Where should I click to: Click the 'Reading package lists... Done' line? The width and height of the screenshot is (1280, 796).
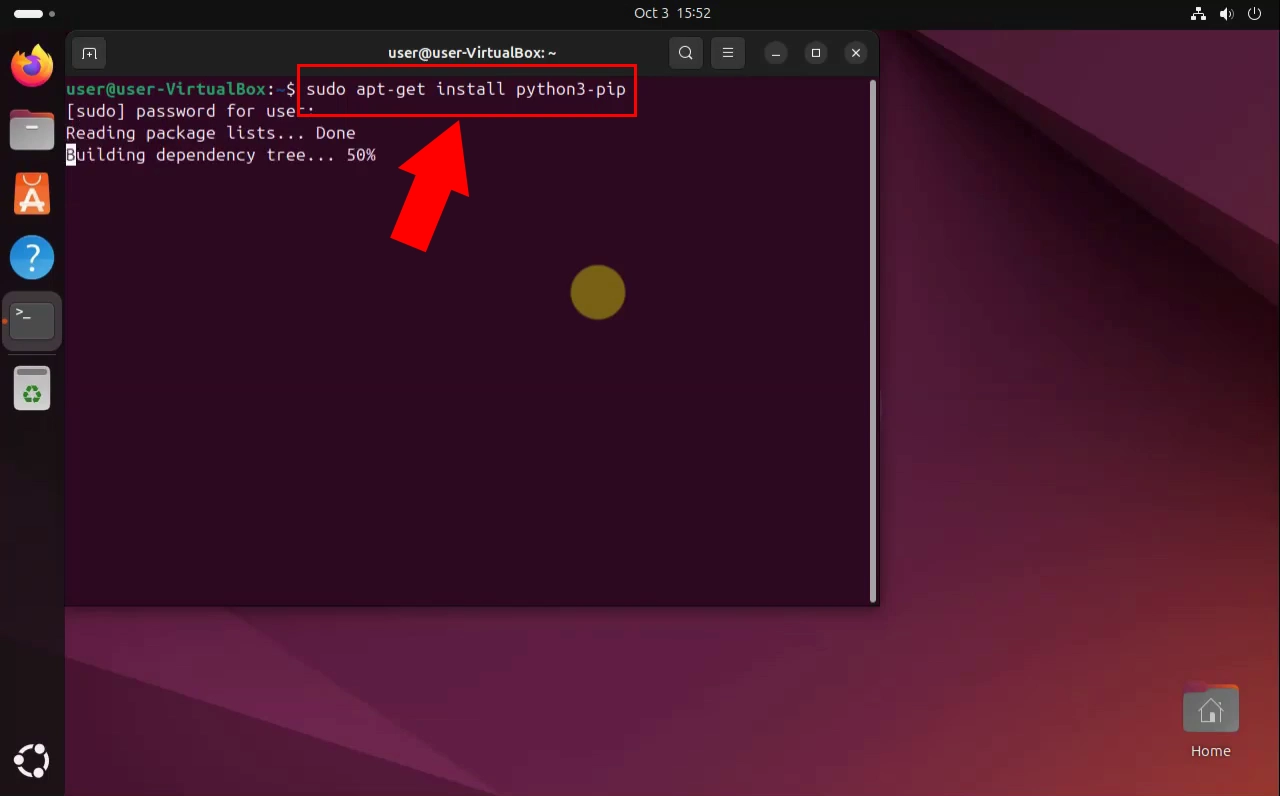pyautogui.click(x=211, y=133)
